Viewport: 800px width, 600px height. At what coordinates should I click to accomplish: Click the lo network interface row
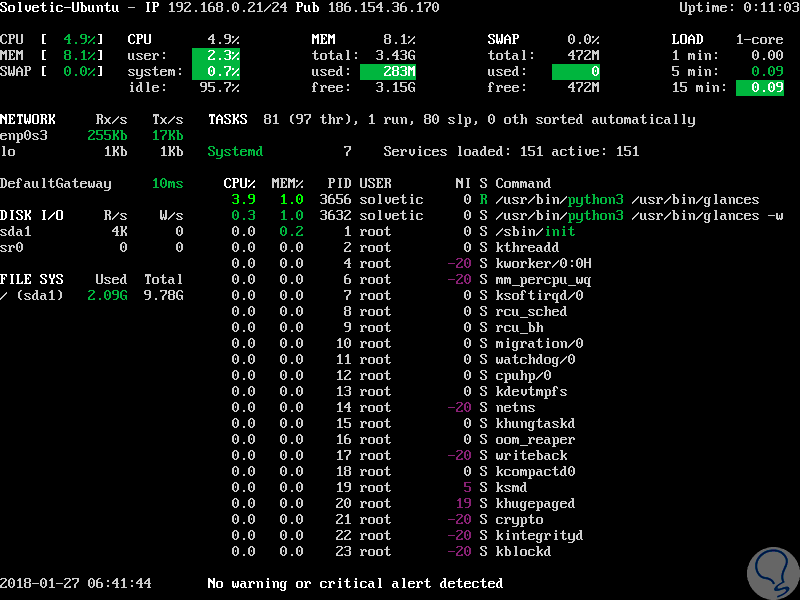click(92, 152)
